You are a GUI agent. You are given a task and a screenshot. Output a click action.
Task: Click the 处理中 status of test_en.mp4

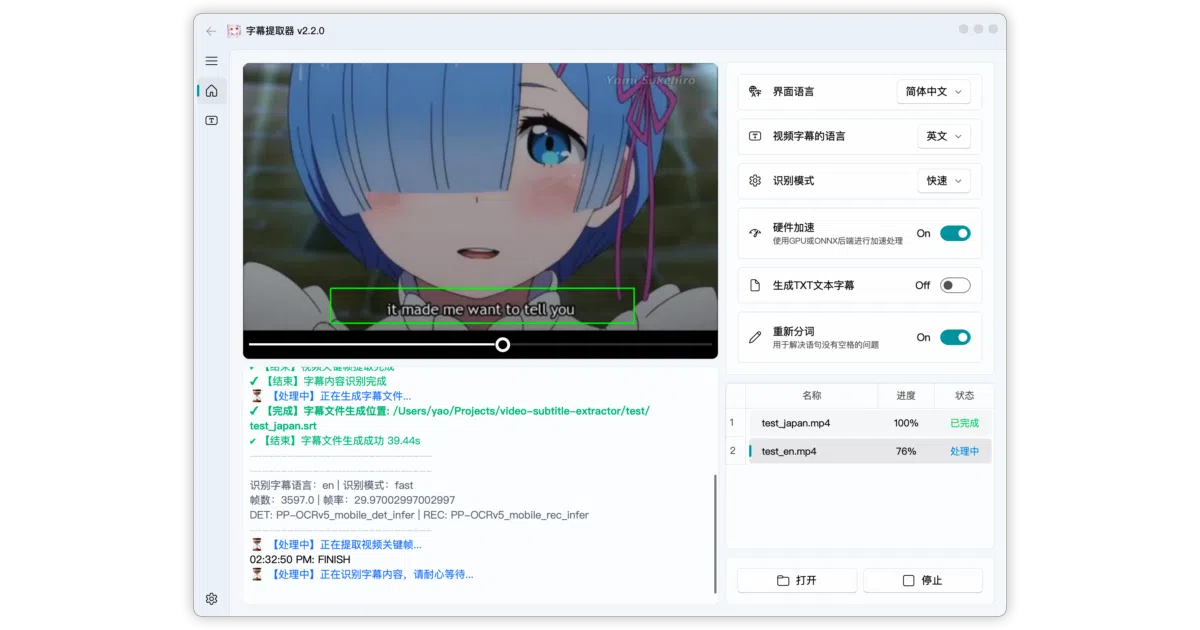pos(964,451)
